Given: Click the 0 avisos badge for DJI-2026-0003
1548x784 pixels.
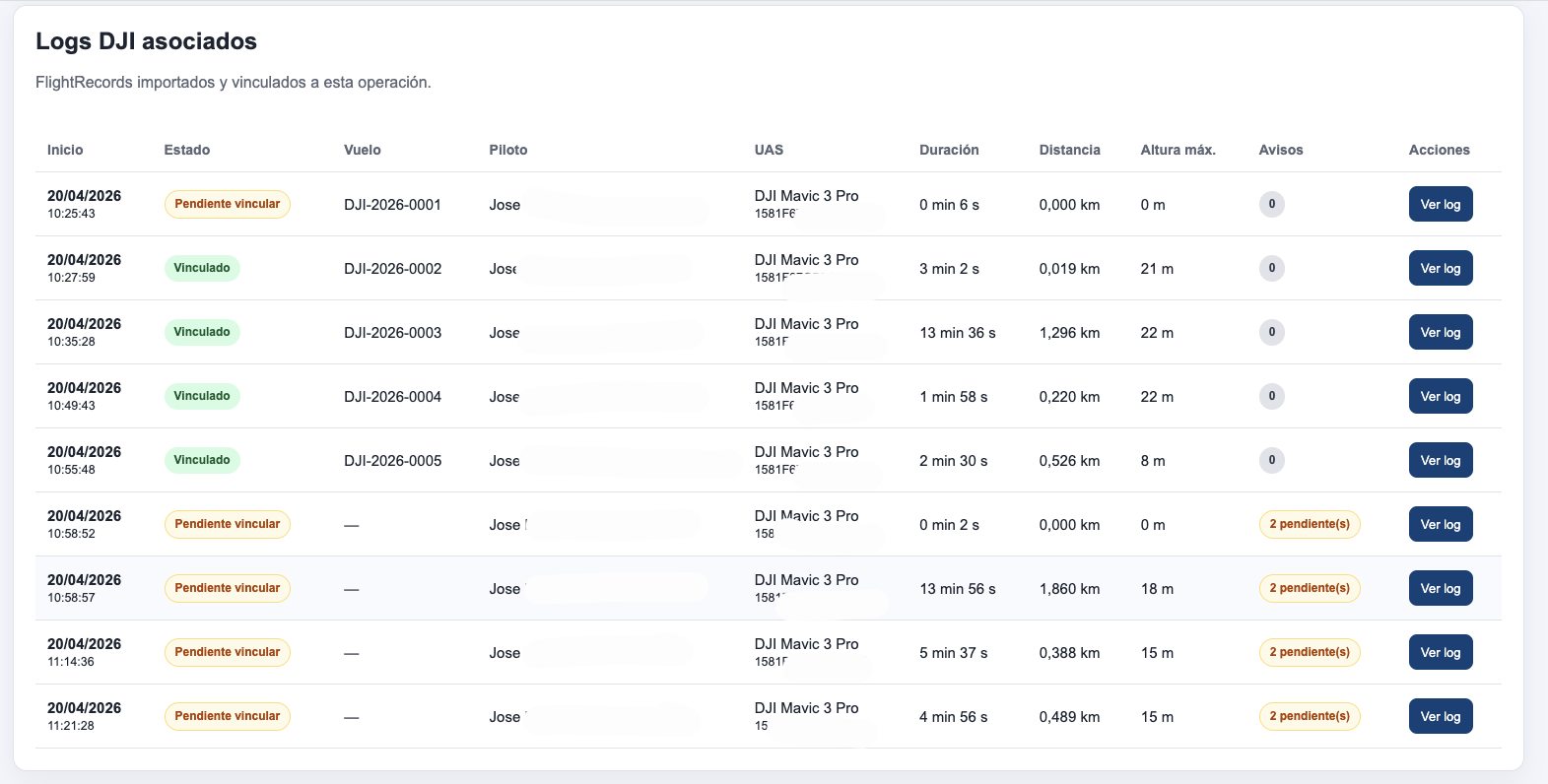Looking at the screenshot, I should (x=1272, y=332).
